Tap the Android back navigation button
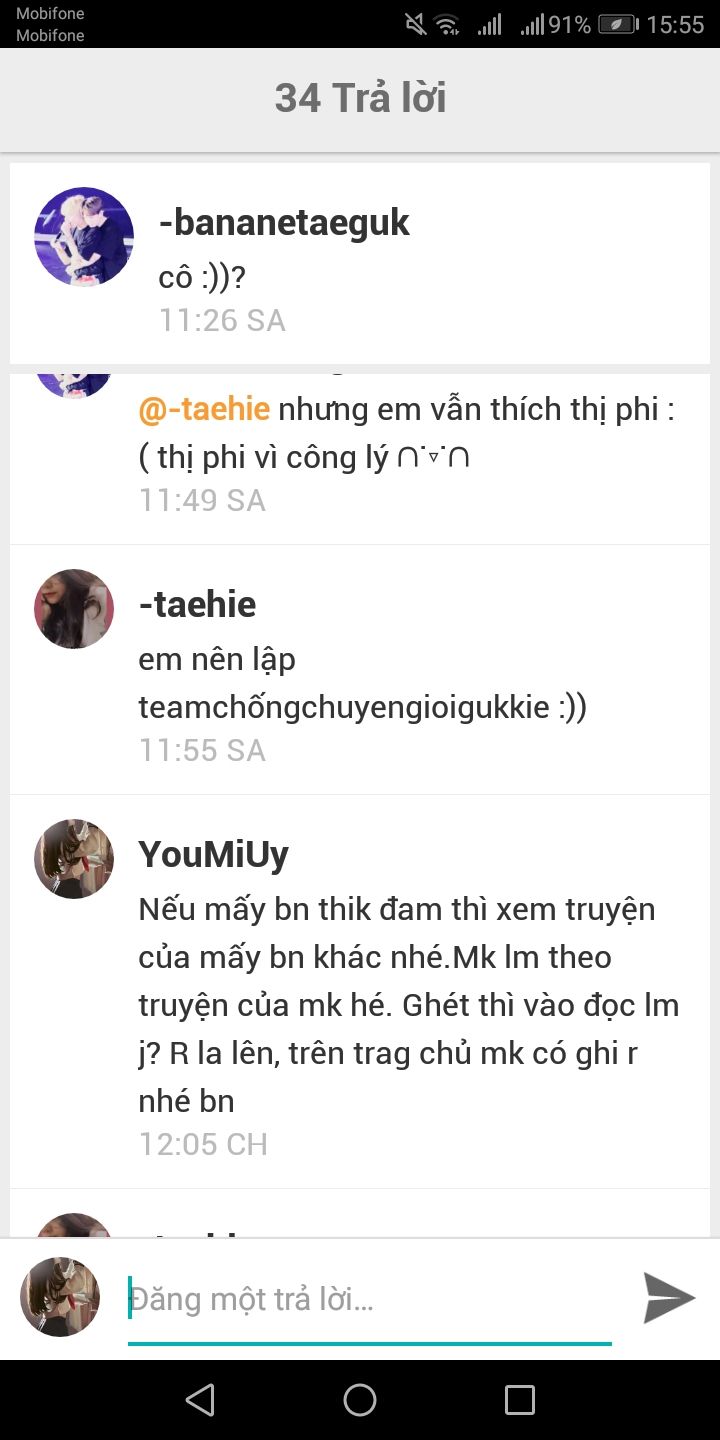The width and height of the screenshot is (720, 1440). click(x=200, y=1400)
